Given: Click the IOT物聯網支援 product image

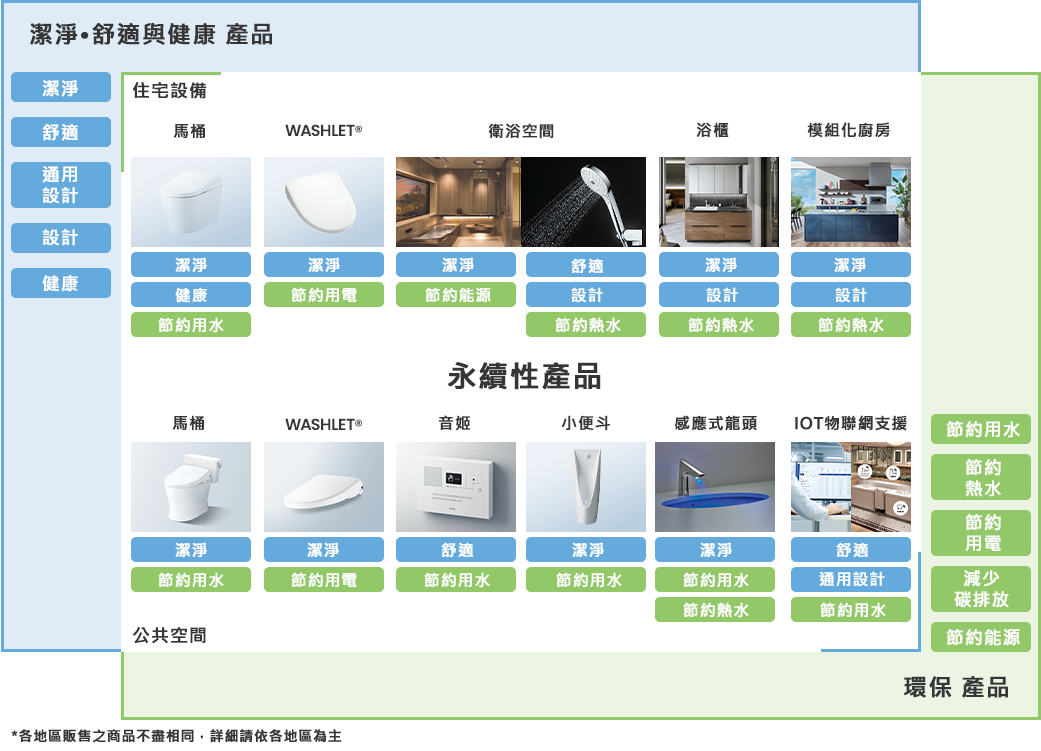Looking at the screenshot, I should (850, 487).
